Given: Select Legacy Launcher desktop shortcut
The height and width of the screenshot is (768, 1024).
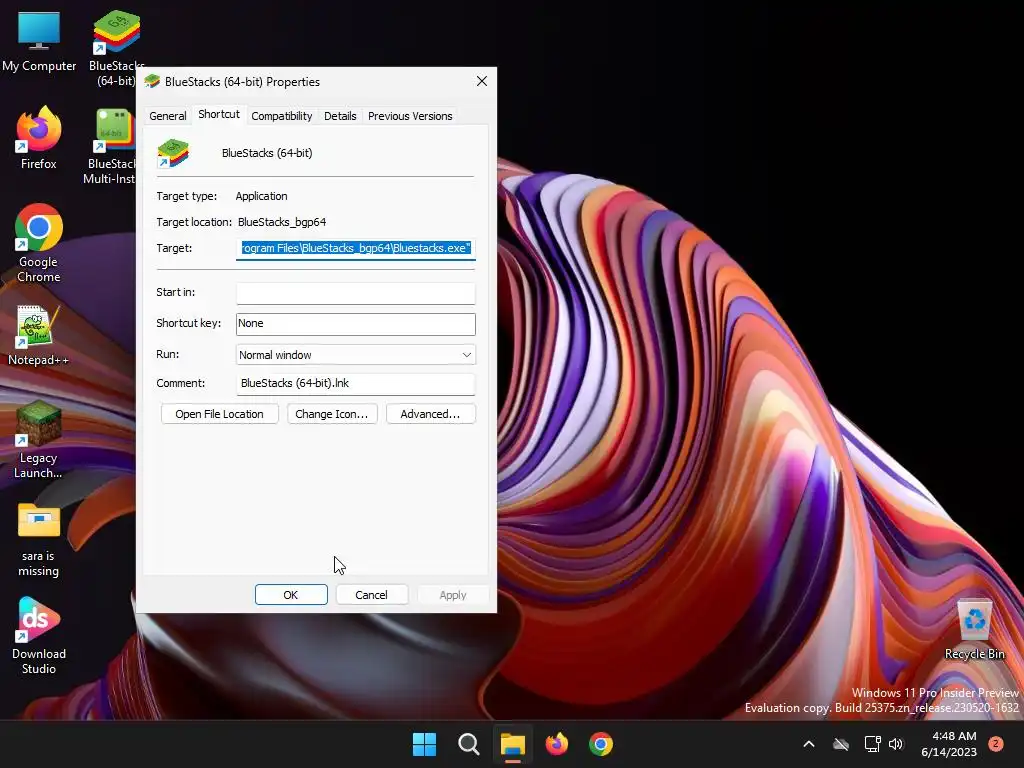Looking at the screenshot, I should tap(39, 440).
